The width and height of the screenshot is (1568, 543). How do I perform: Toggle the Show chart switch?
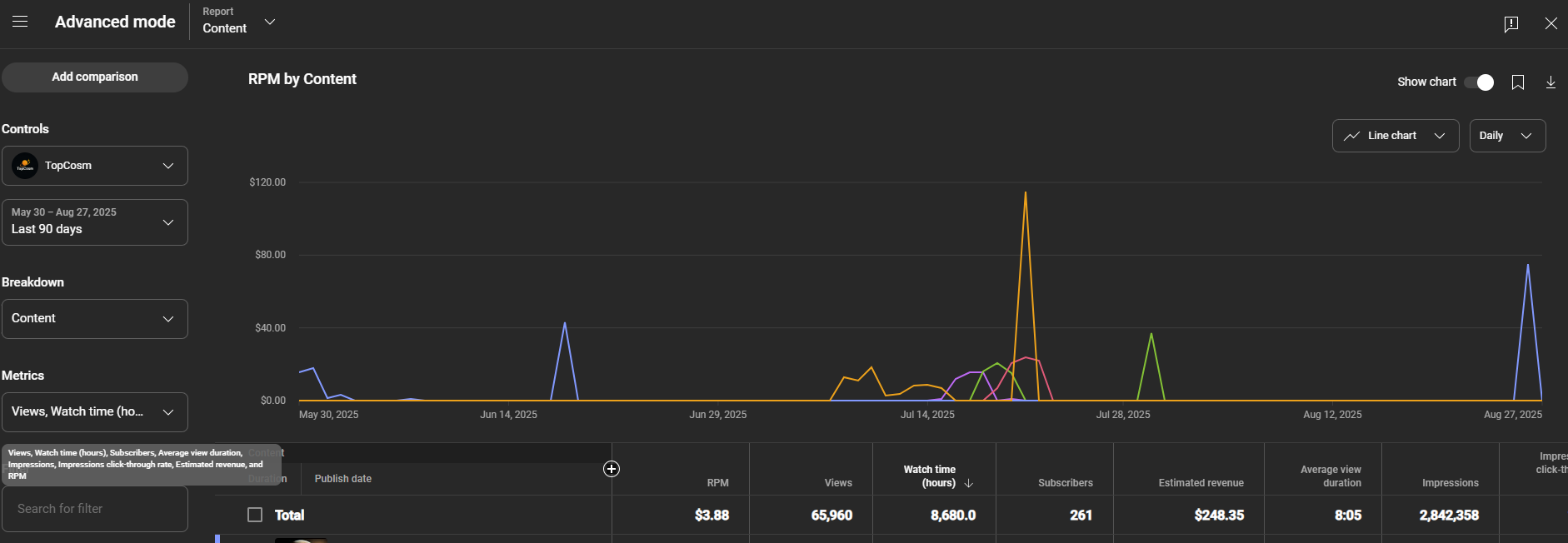pyautogui.click(x=1479, y=82)
